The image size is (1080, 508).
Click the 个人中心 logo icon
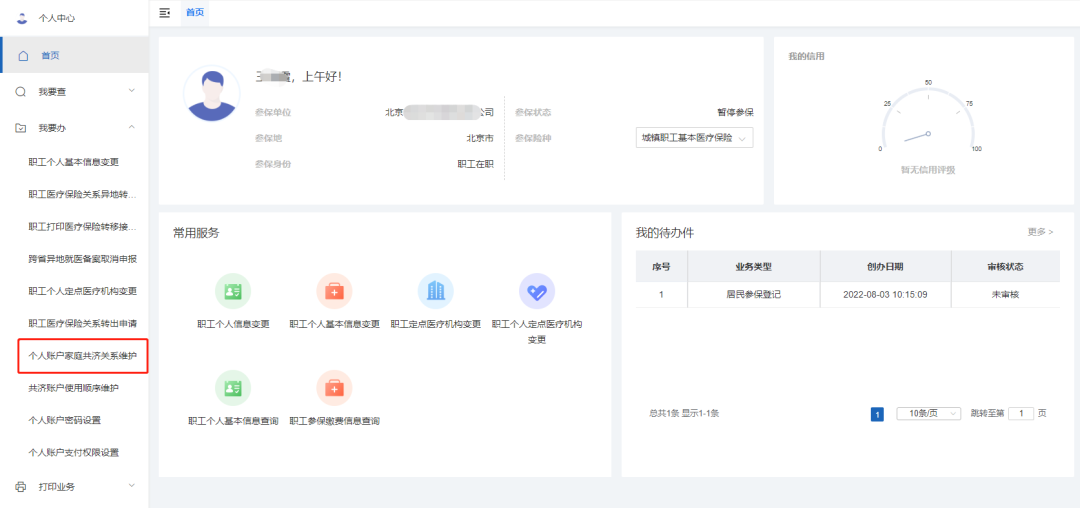[x=22, y=18]
